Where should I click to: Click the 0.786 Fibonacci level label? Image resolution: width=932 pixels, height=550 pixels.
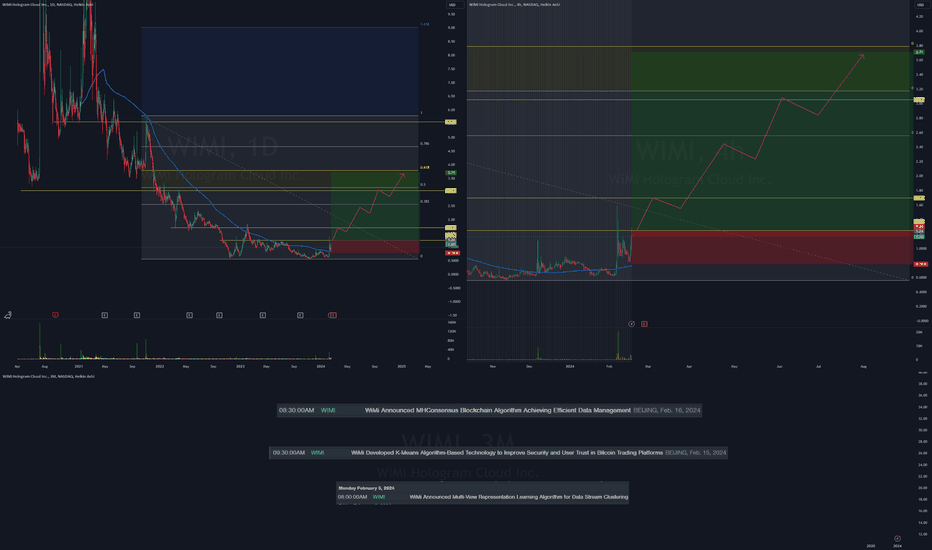click(x=424, y=144)
